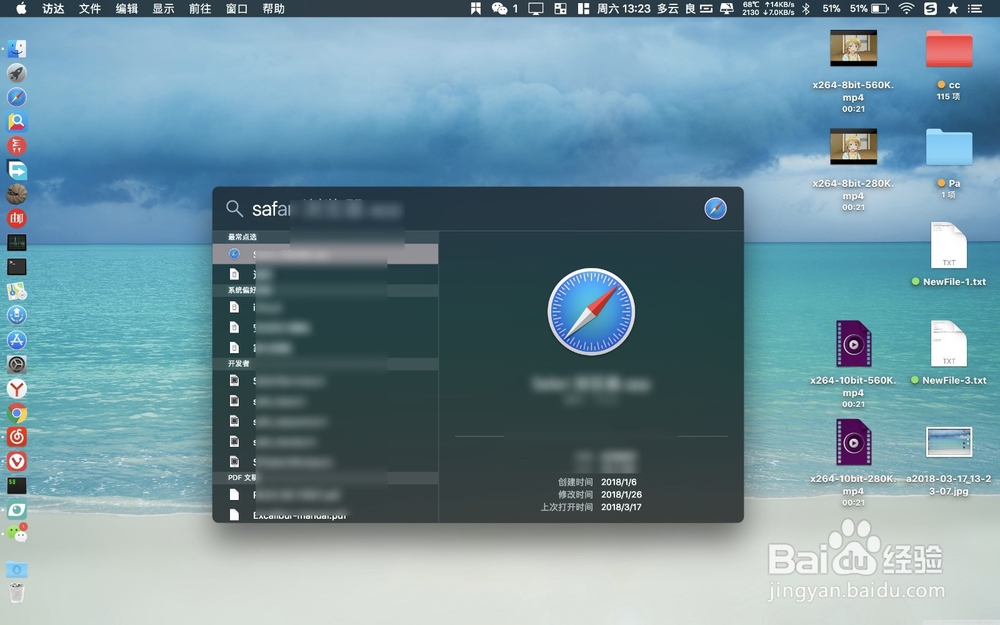The width and height of the screenshot is (1000, 625).
Task: Open the 文件 menu
Action: [90, 8]
